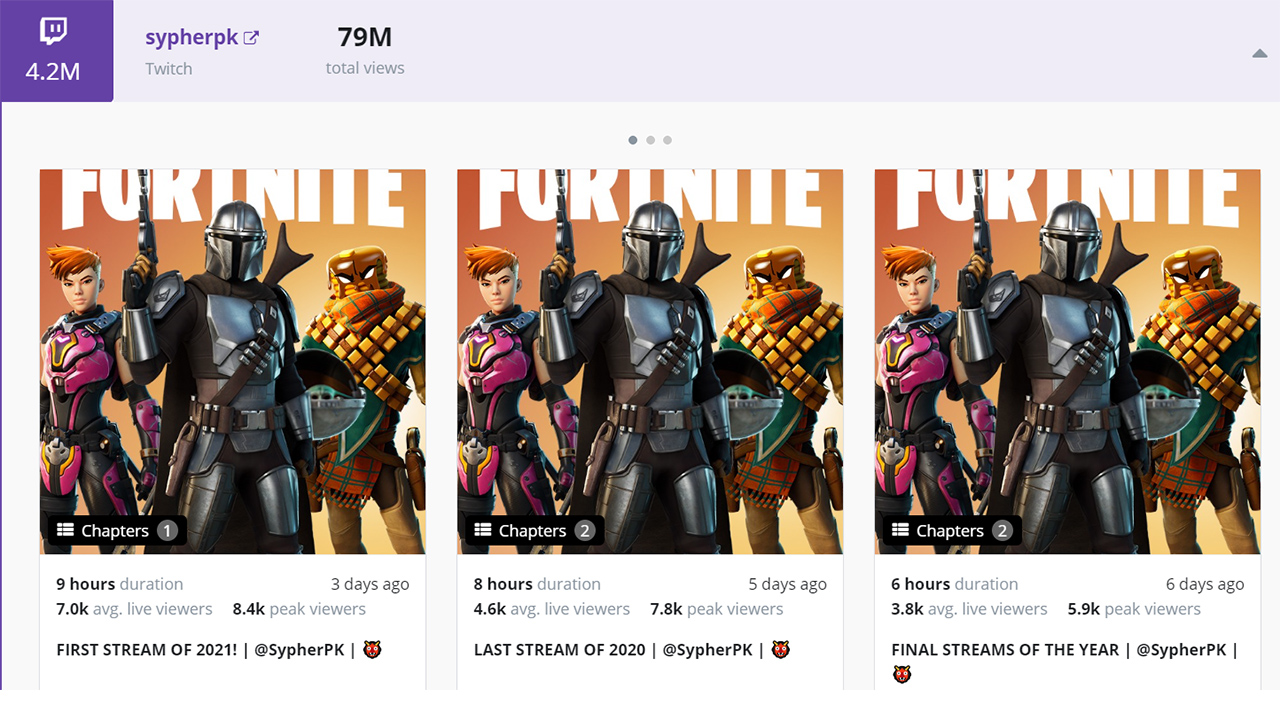The image size is (1280, 720).
Task: Select the first carousel page dot
Action: (633, 140)
